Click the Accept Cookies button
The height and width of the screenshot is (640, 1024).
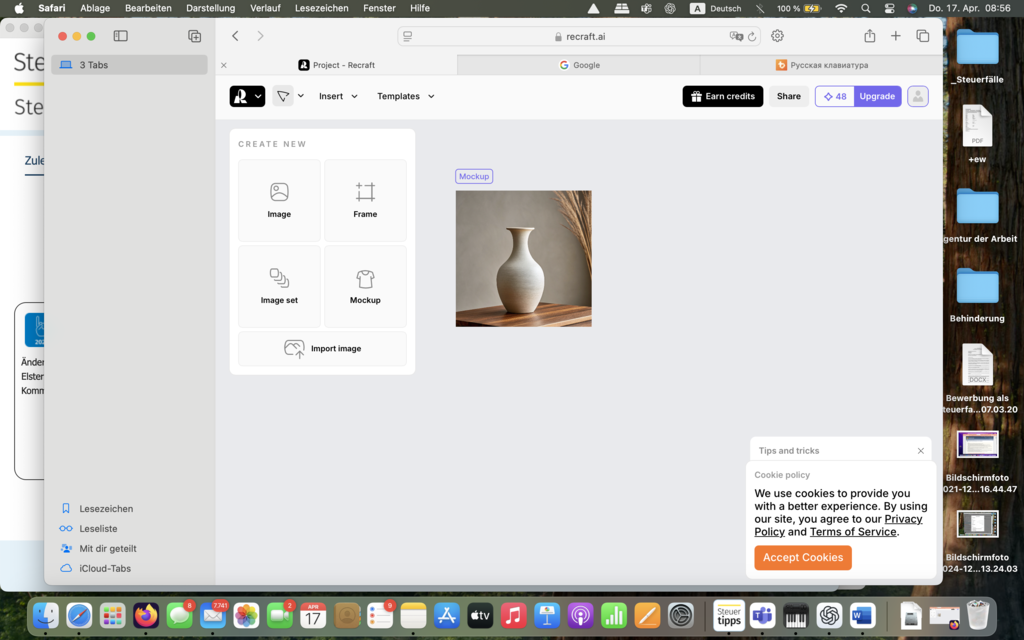click(x=803, y=558)
